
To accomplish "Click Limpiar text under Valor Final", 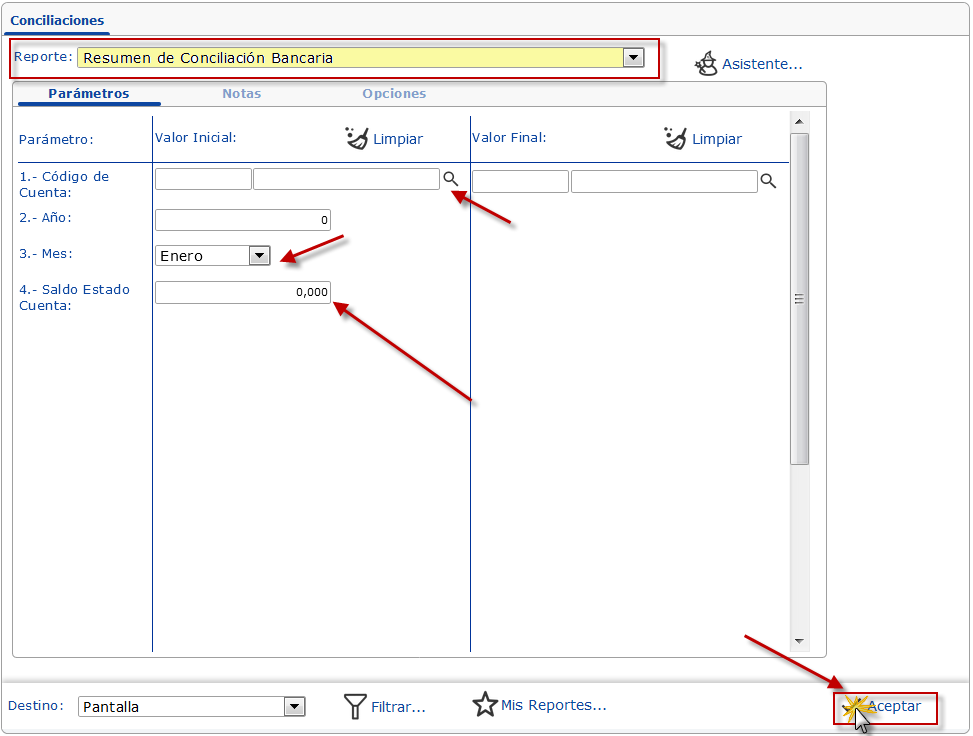I will [717, 139].
